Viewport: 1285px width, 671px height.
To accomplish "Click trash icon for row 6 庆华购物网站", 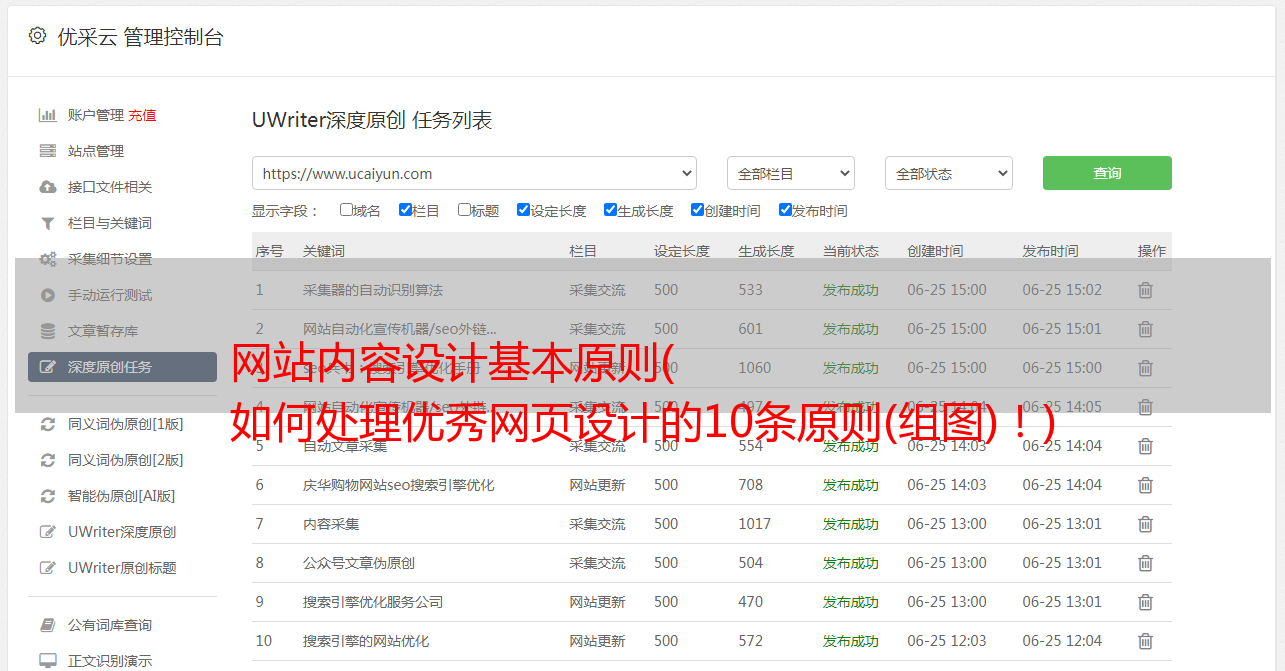I will click(x=1145, y=485).
